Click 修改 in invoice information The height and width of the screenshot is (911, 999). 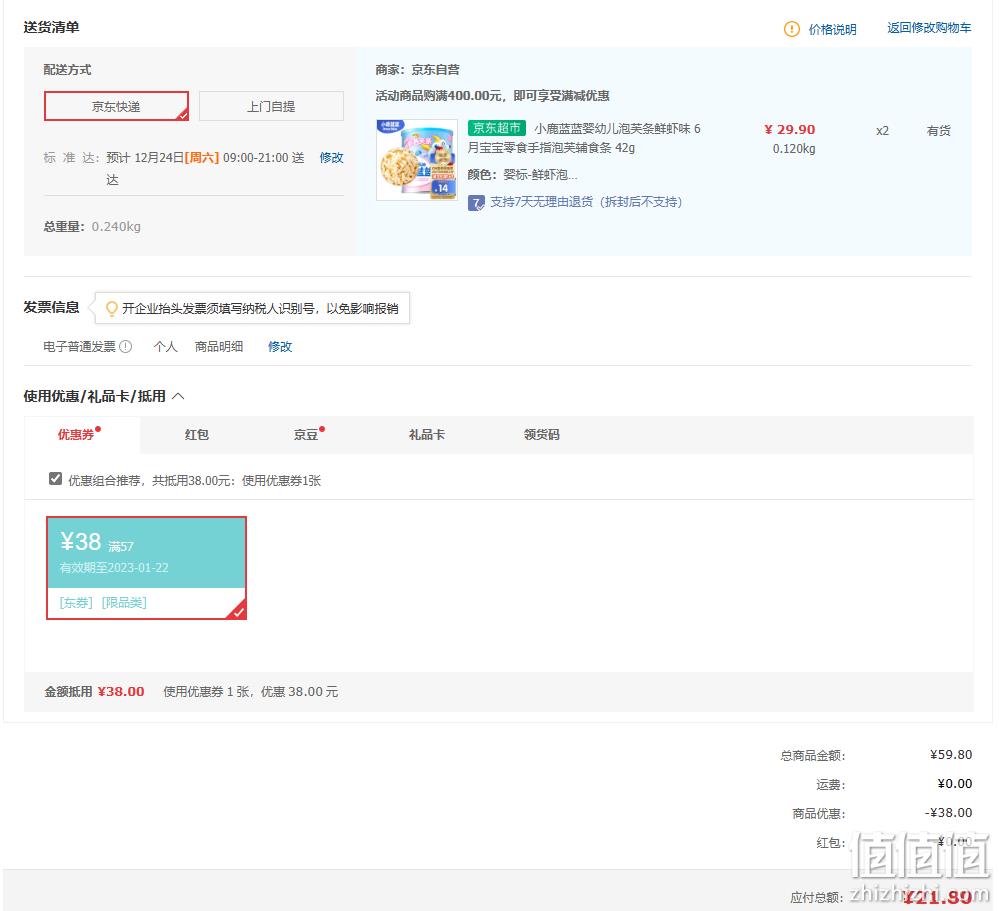coord(280,347)
